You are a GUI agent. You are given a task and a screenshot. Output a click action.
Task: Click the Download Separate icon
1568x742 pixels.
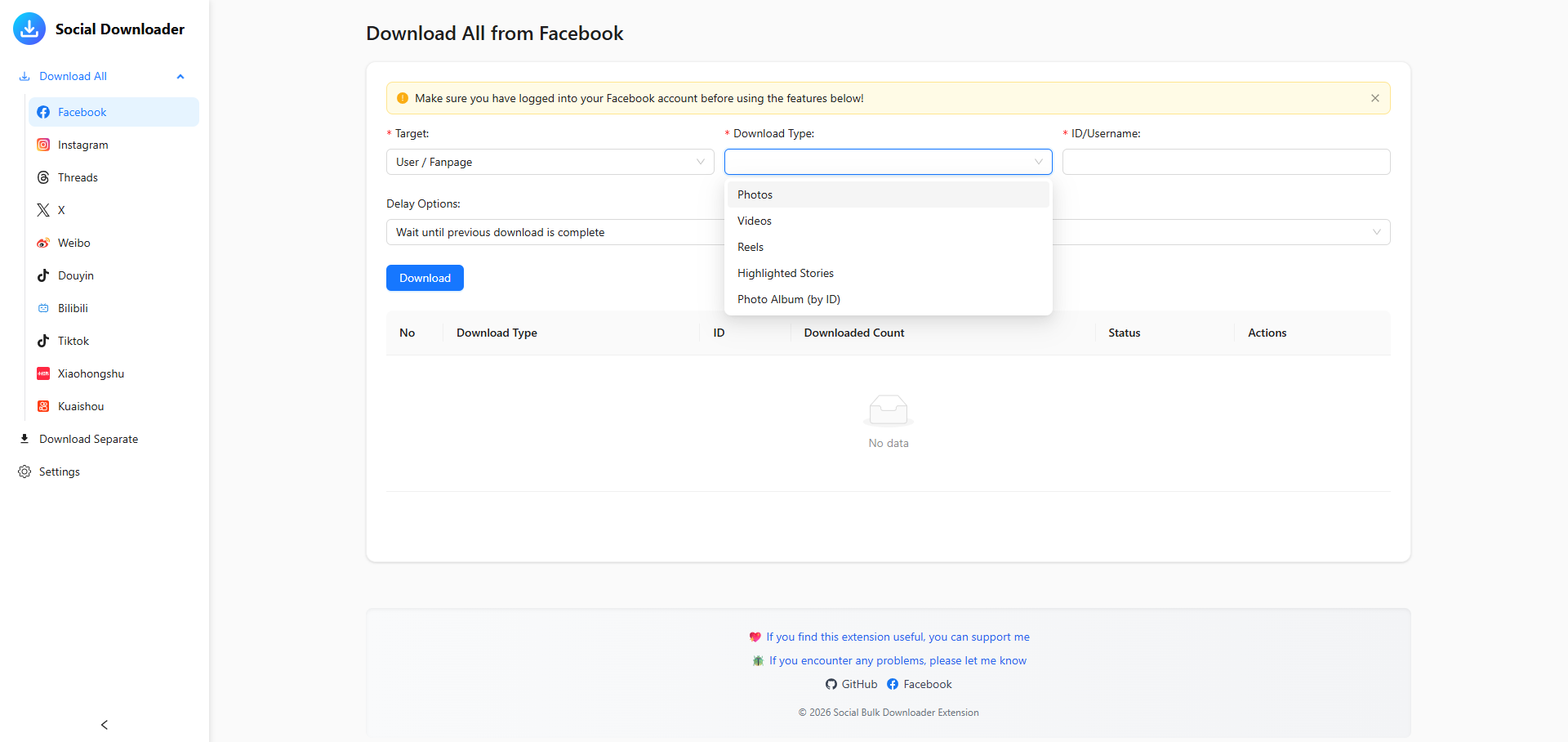coord(24,439)
